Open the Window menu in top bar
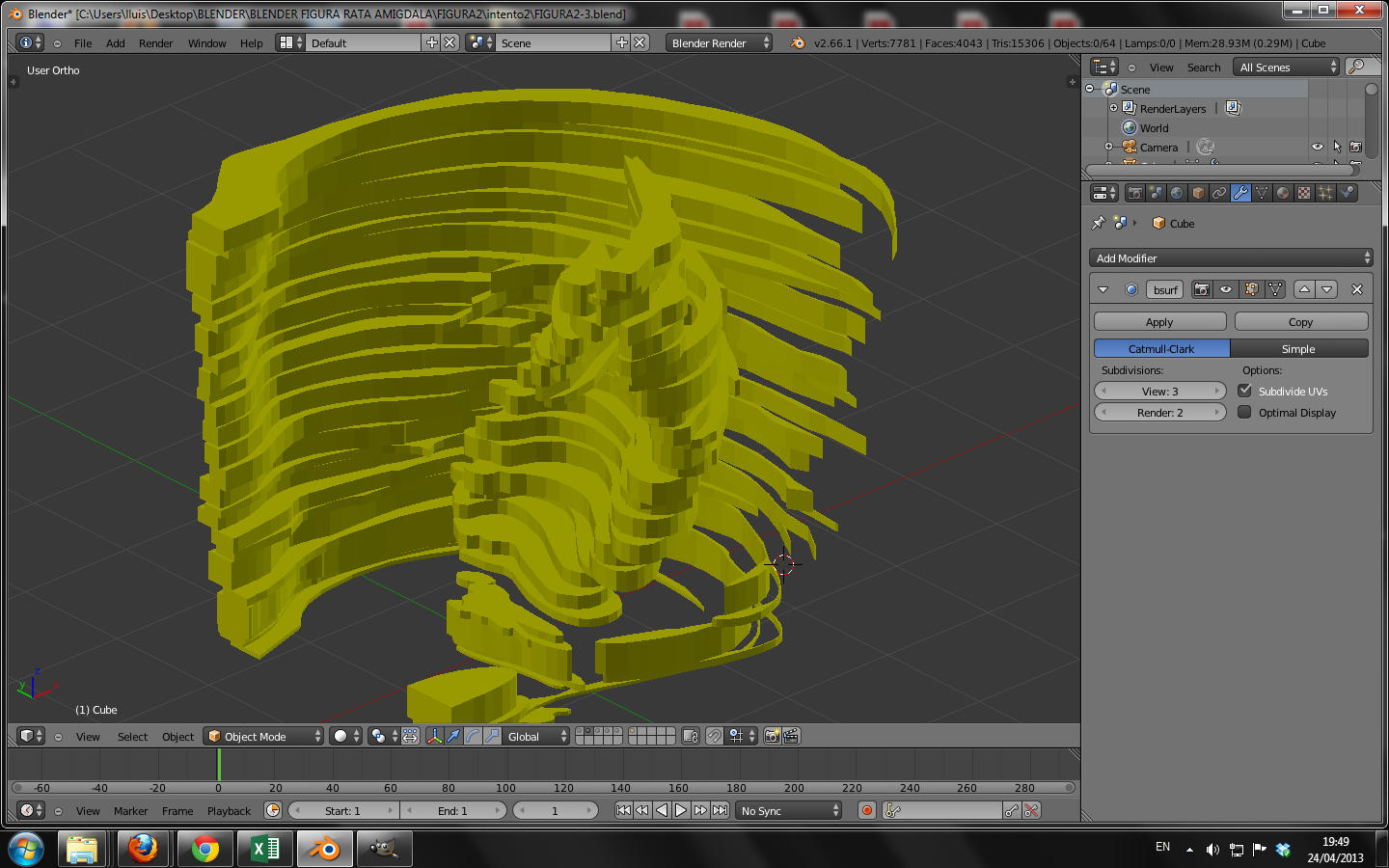Image resolution: width=1389 pixels, height=868 pixels. 206,43
